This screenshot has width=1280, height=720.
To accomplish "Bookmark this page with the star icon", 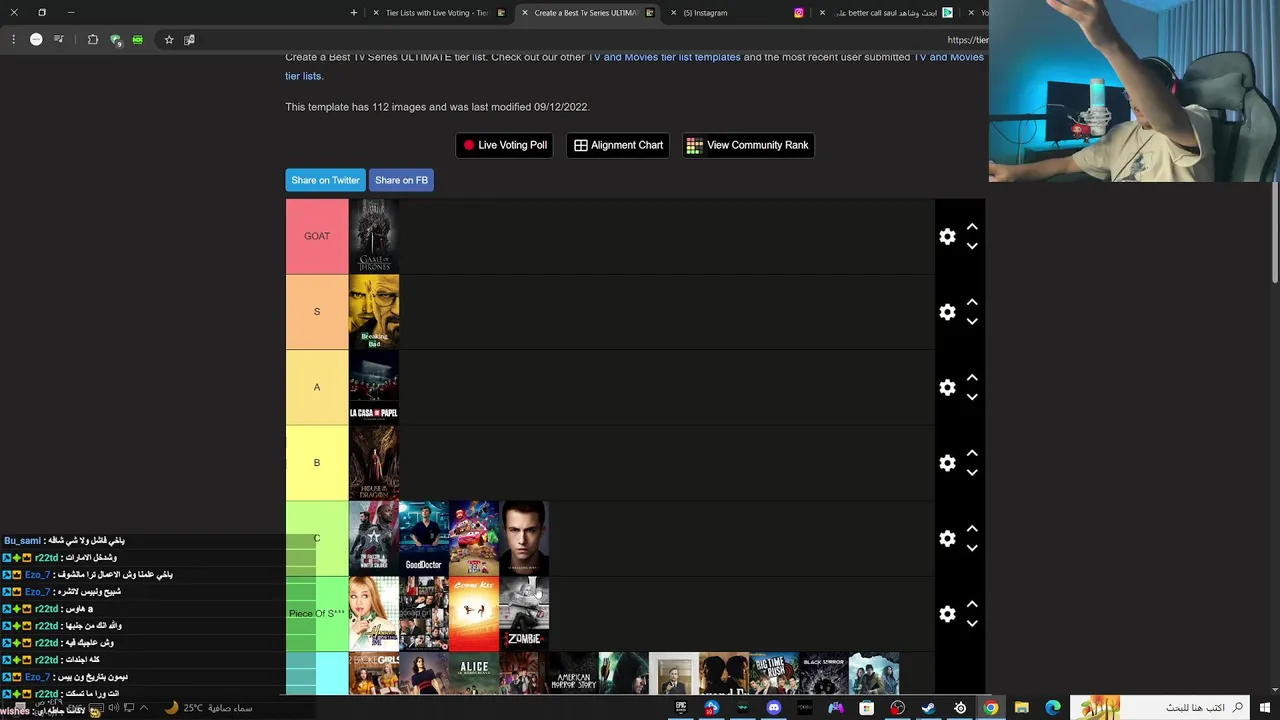I will tap(169, 40).
